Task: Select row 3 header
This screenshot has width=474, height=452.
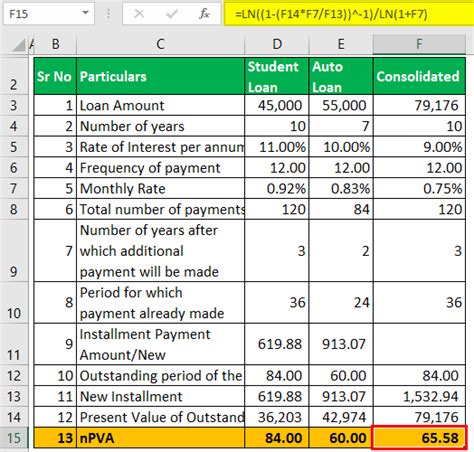Action: [x=14, y=105]
